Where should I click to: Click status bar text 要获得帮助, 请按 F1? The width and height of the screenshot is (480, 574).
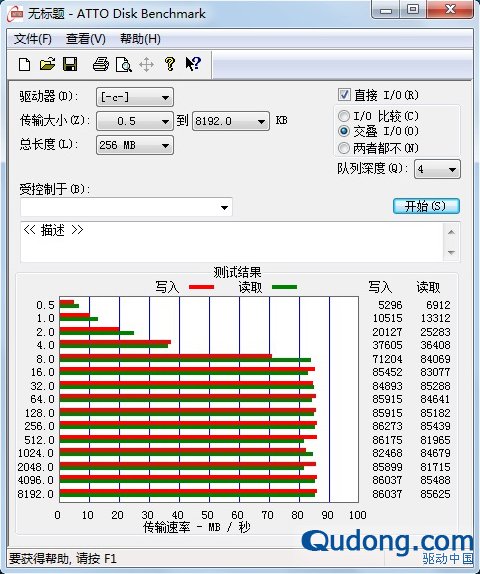62,559
